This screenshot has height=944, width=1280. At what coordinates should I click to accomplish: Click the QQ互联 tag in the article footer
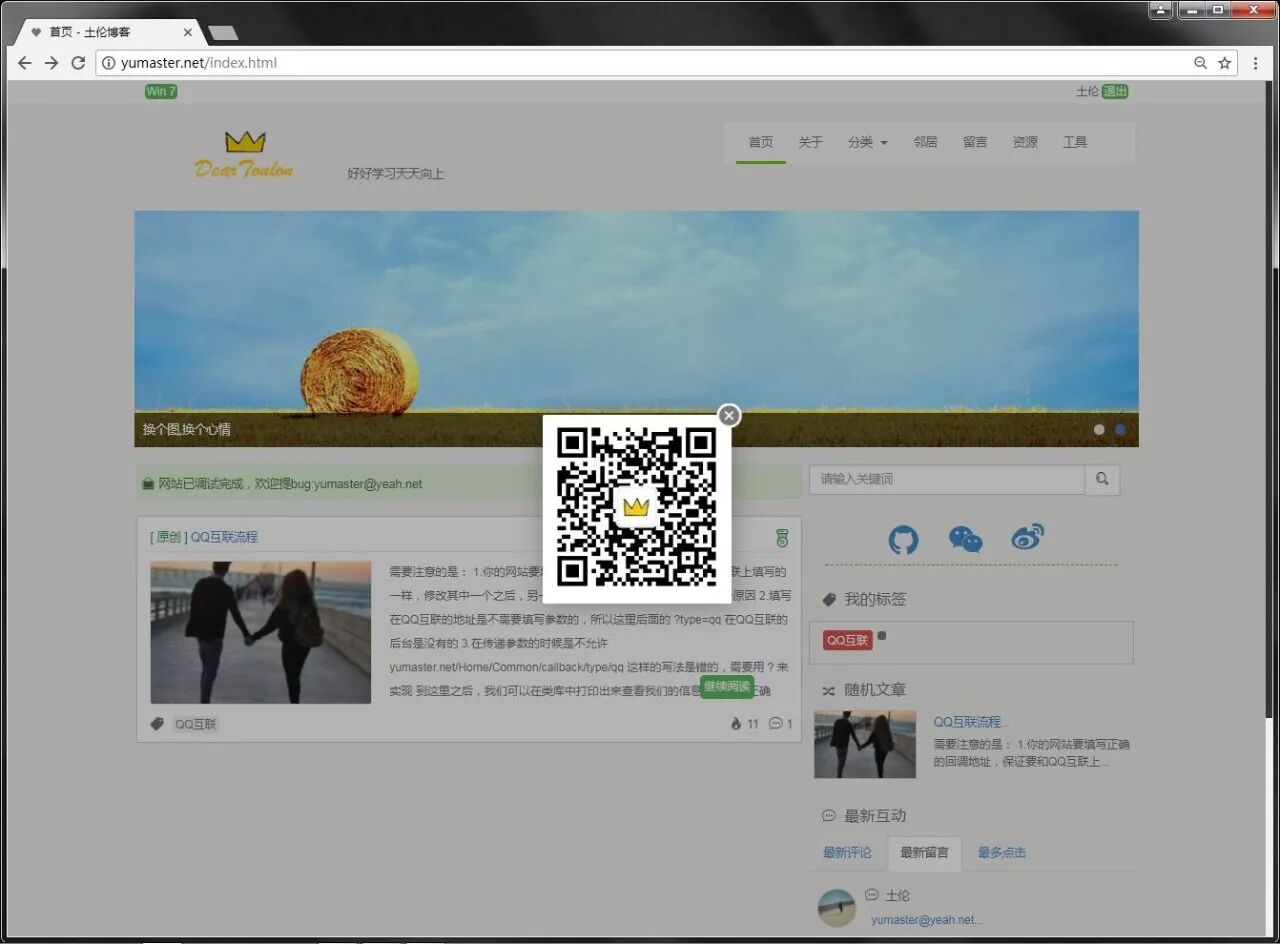tap(196, 724)
